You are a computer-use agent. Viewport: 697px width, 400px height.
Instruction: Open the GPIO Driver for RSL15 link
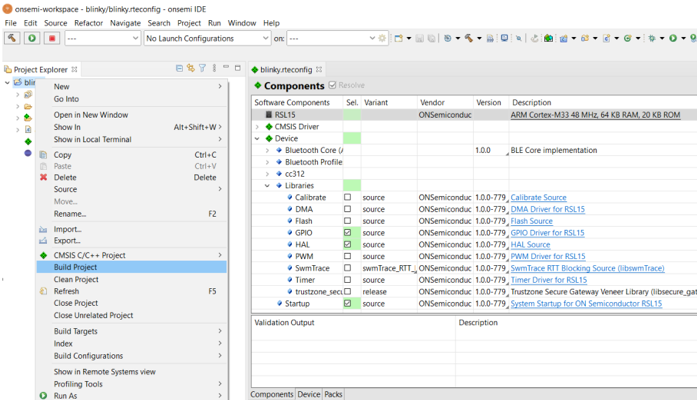(547, 232)
